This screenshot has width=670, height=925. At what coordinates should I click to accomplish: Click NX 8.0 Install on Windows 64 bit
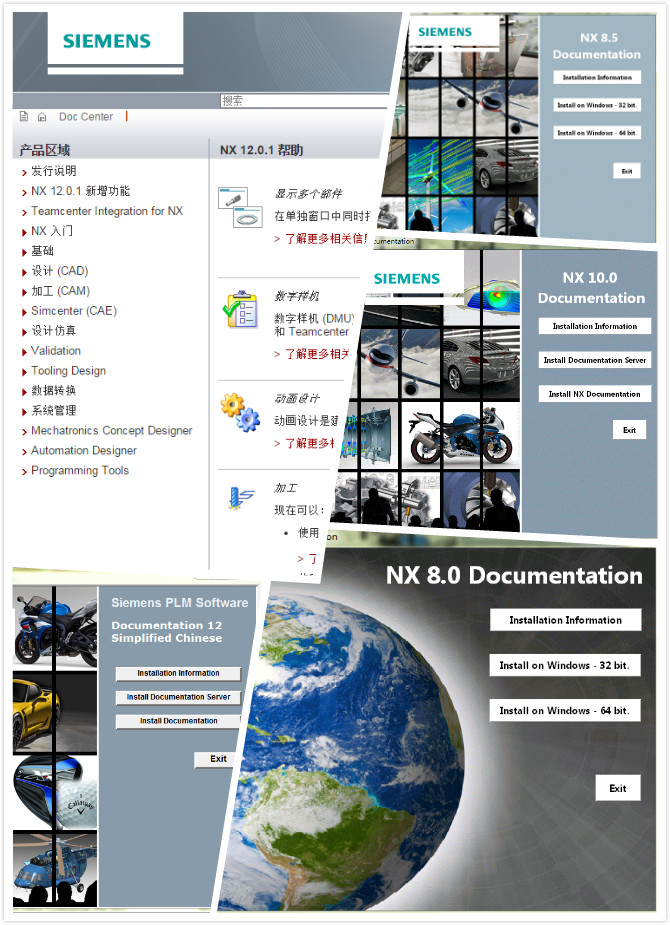pos(565,711)
